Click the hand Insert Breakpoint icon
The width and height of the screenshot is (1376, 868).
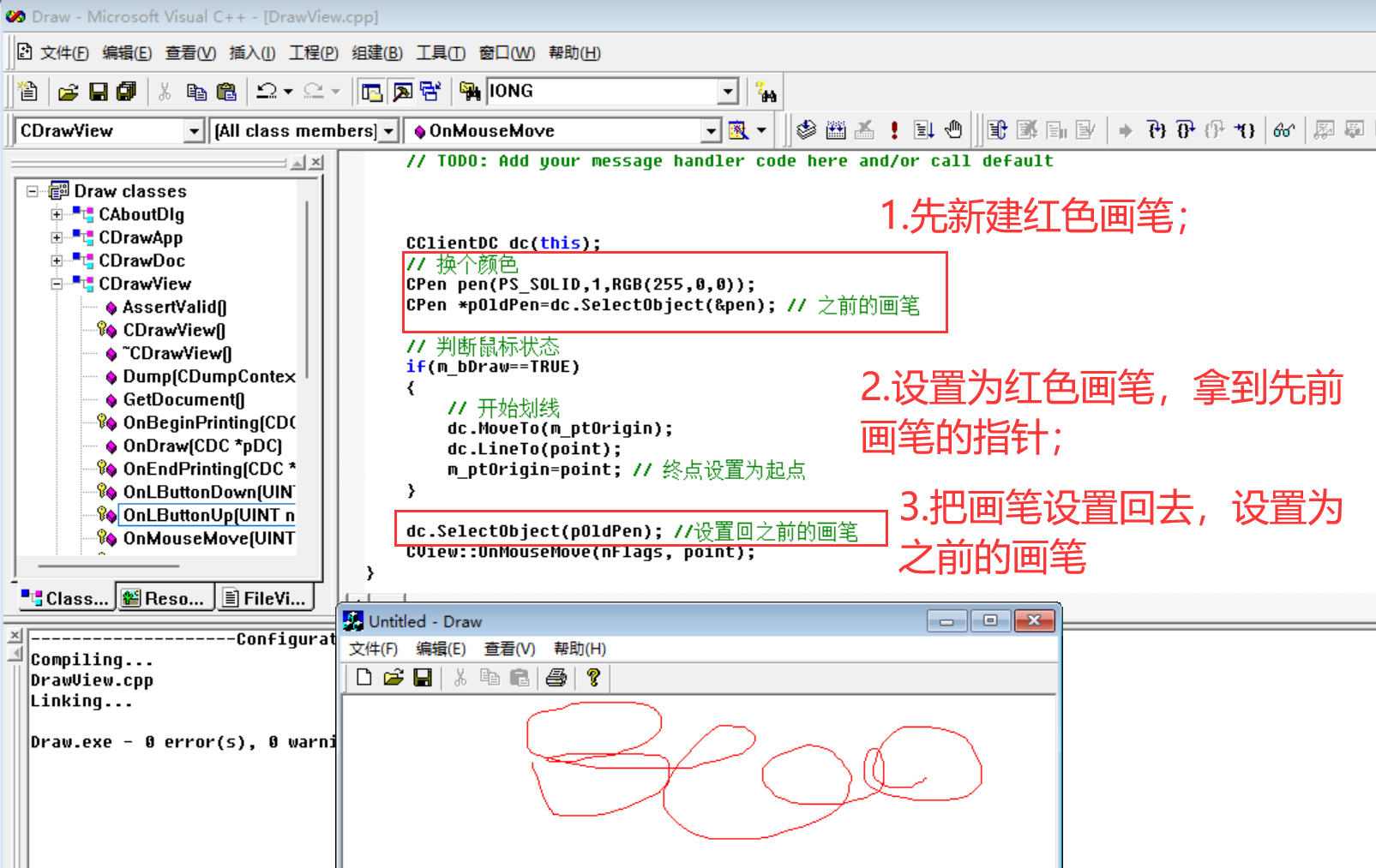click(953, 130)
